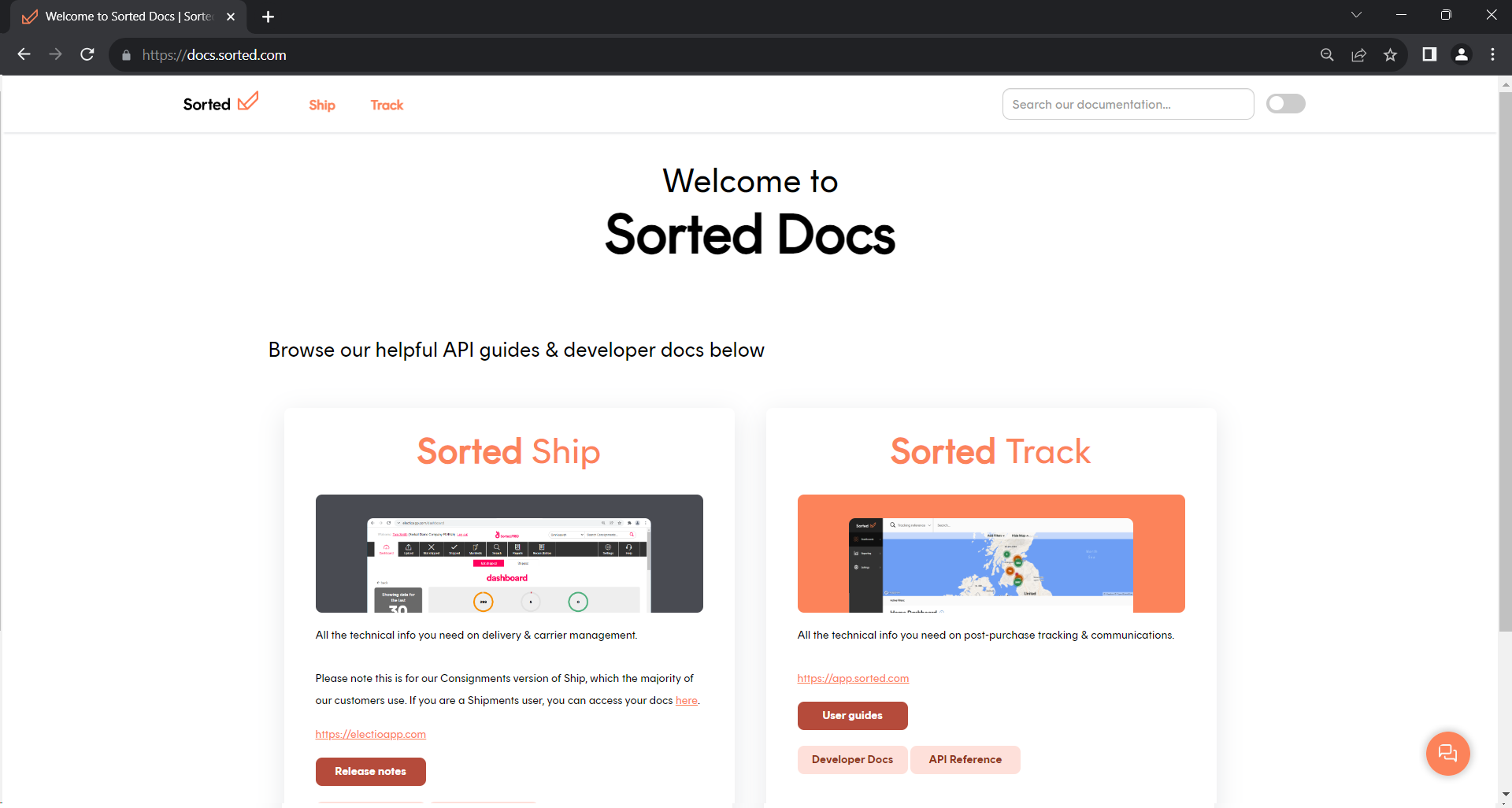This screenshot has height=808, width=1512.
Task: Click the Sorted Ship dashboard thumbnail
Action: coord(510,554)
